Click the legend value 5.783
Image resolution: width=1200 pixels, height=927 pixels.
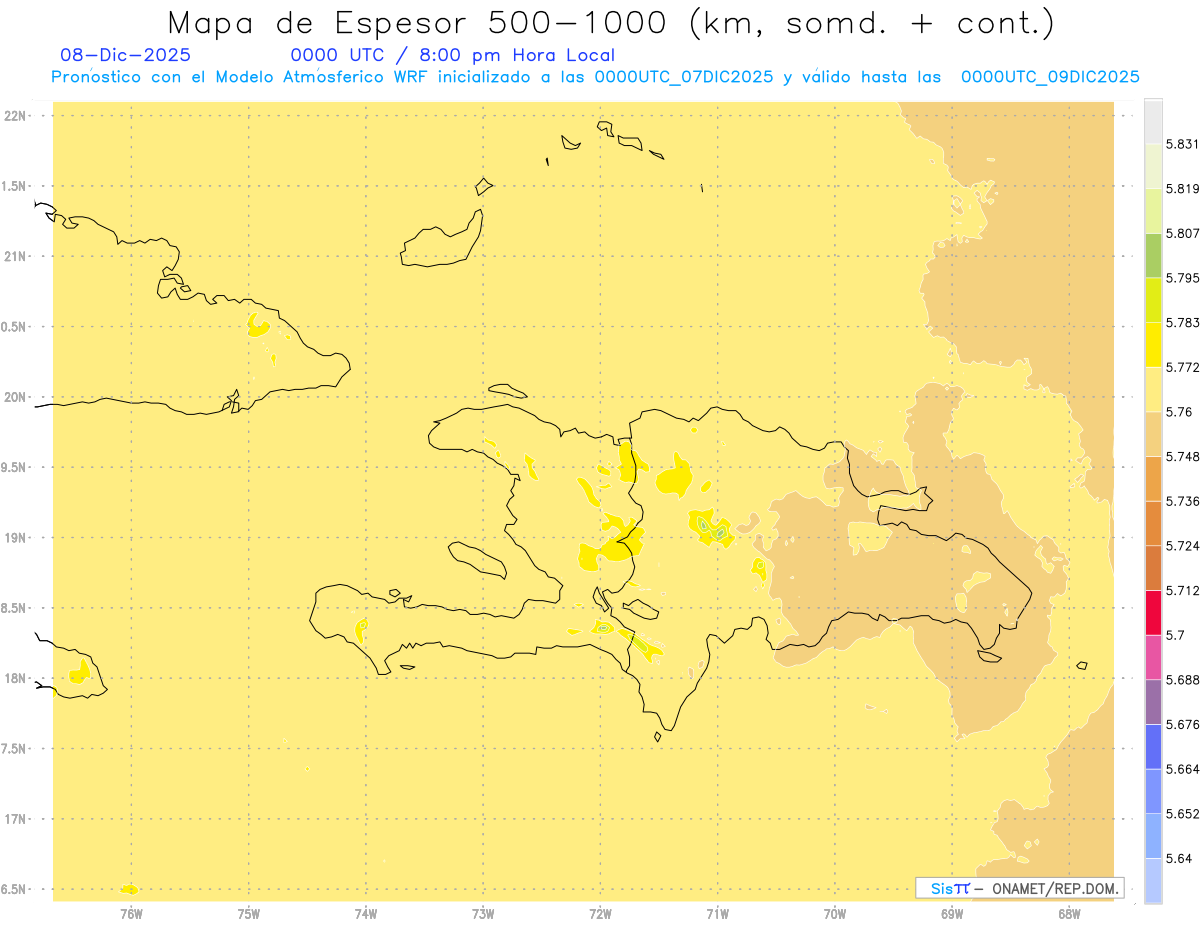click(x=1182, y=323)
